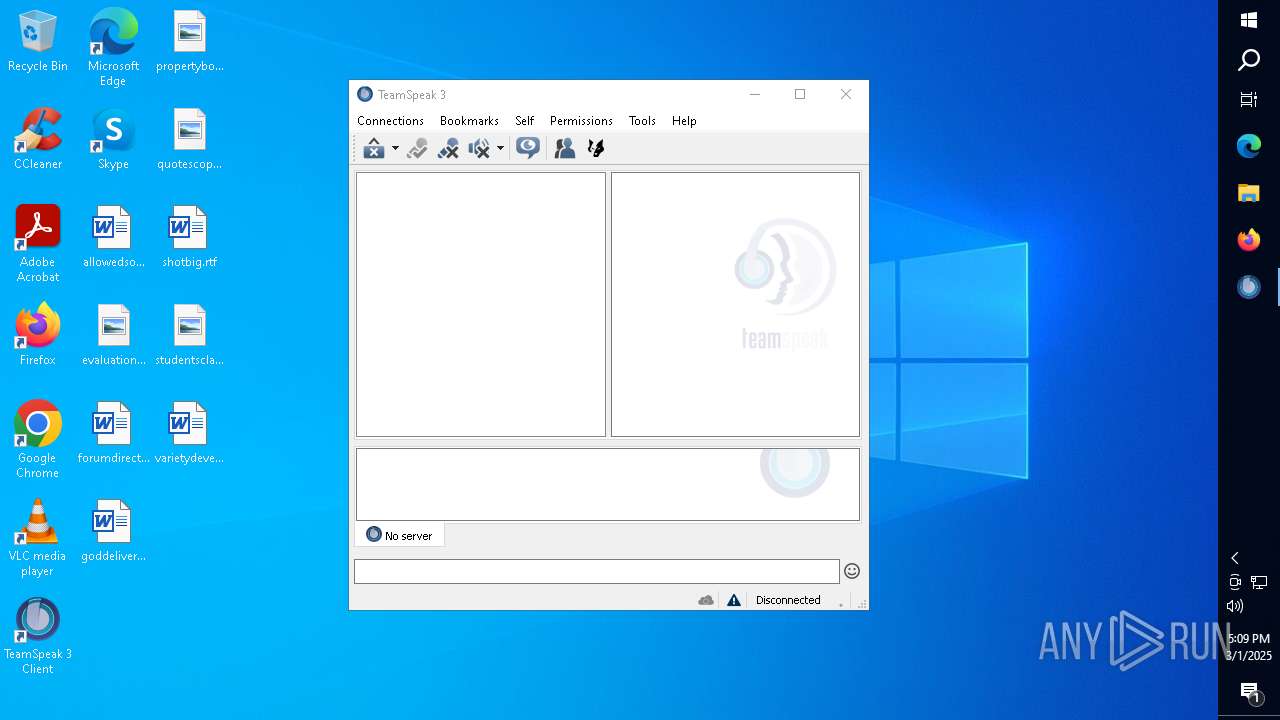Image resolution: width=1280 pixels, height=720 pixels.
Task: Open Firefox from taskbar
Action: click(x=1249, y=240)
